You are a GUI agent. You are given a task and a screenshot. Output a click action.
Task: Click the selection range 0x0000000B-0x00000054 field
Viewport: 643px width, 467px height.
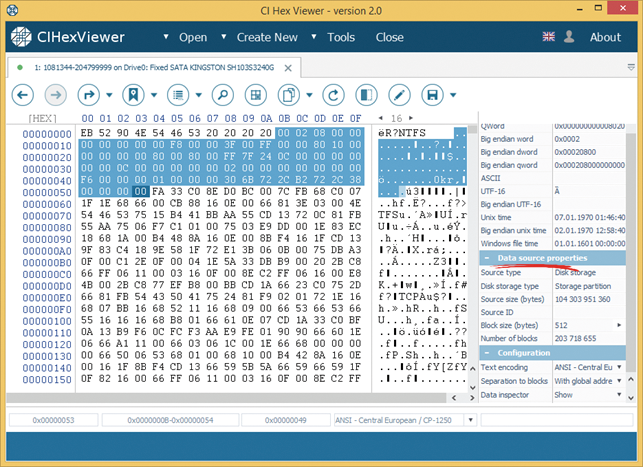pos(170,420)
